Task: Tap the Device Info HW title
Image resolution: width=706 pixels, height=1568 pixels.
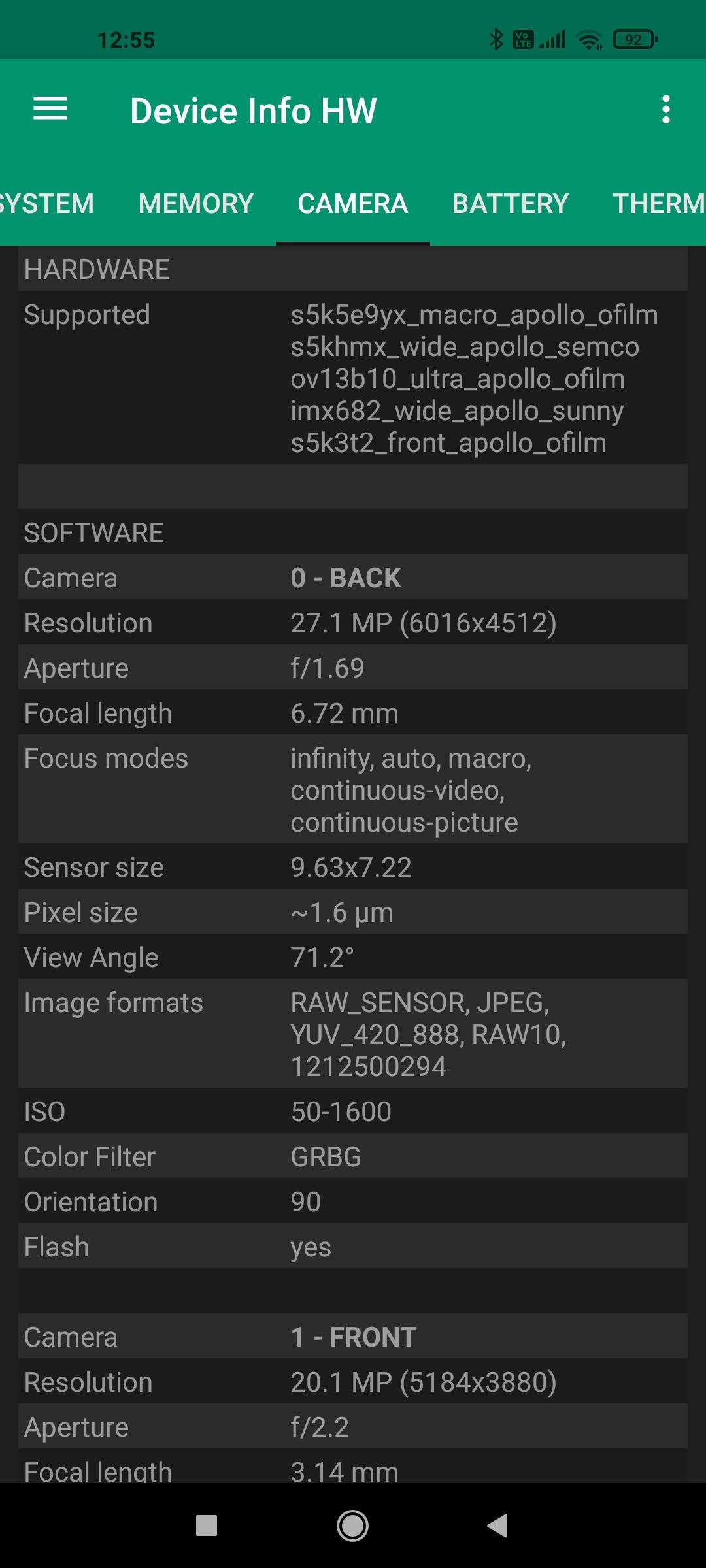Action: [x=254, y=111]
